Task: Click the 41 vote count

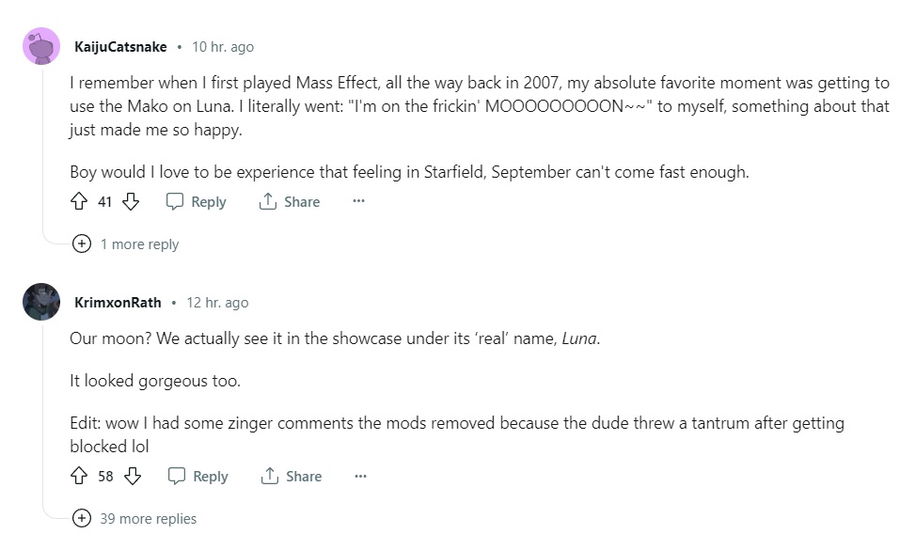Action: point(105,202)
